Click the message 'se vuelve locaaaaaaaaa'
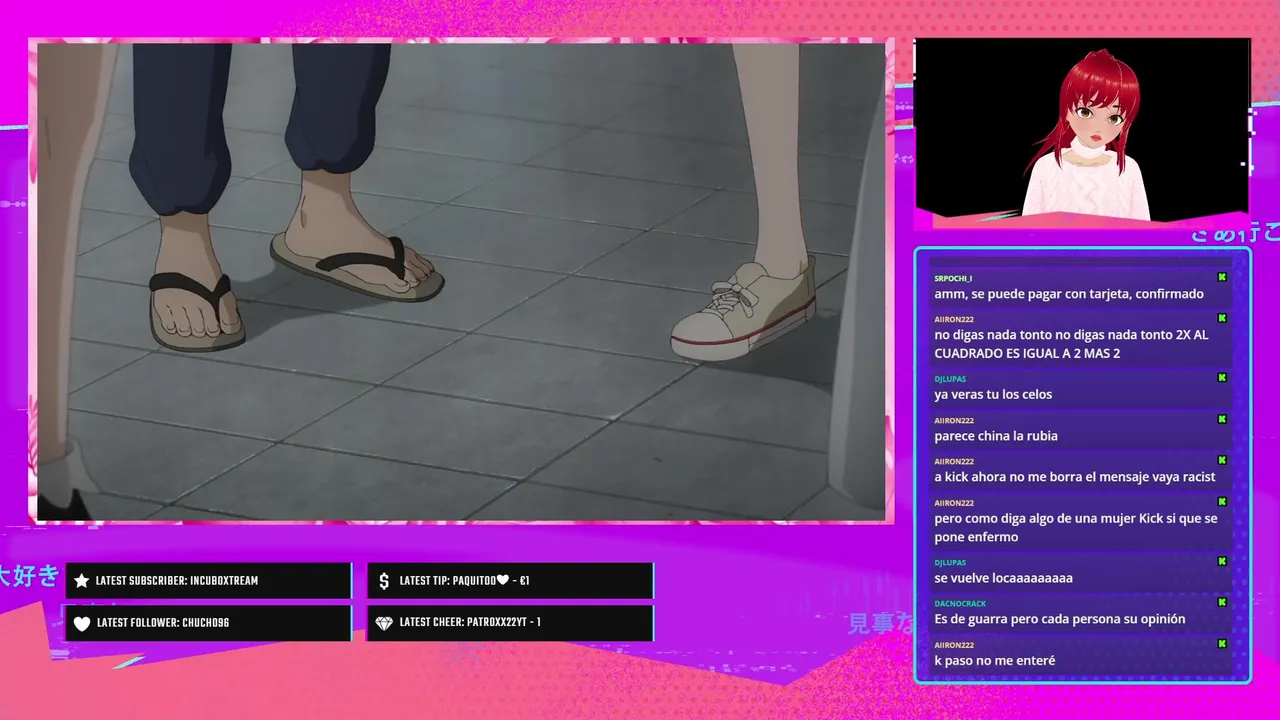The width and height of the screenshot is (1280, 720). click(x=1003, y=578)
